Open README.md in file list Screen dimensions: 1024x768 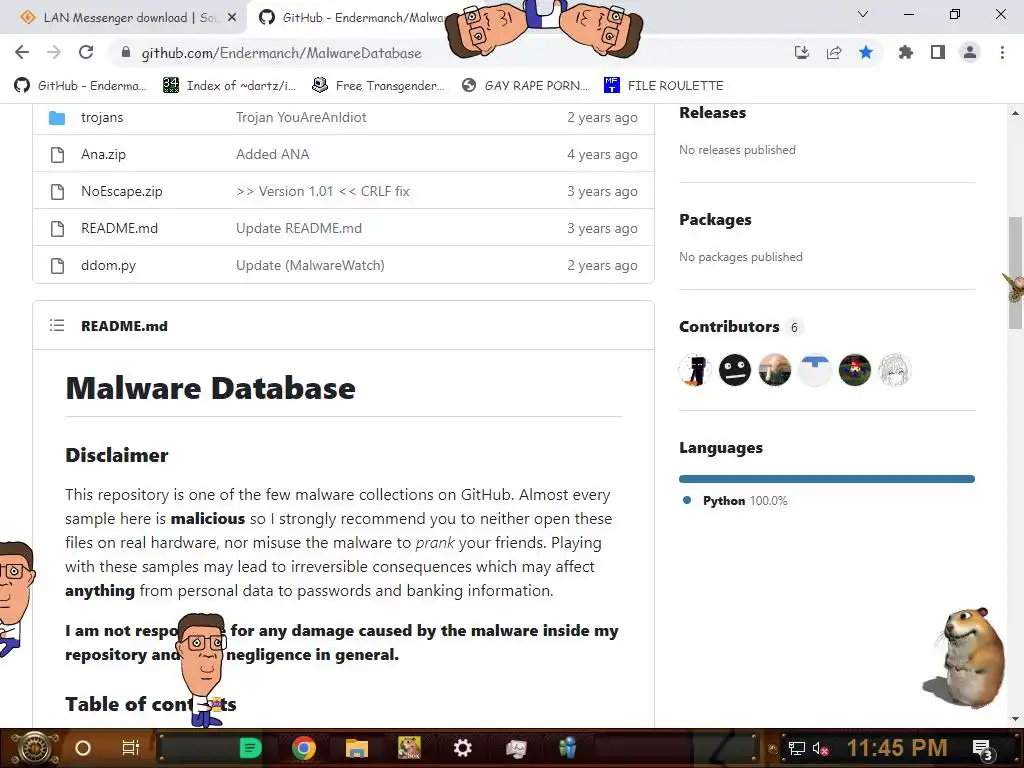click(120, 229)
